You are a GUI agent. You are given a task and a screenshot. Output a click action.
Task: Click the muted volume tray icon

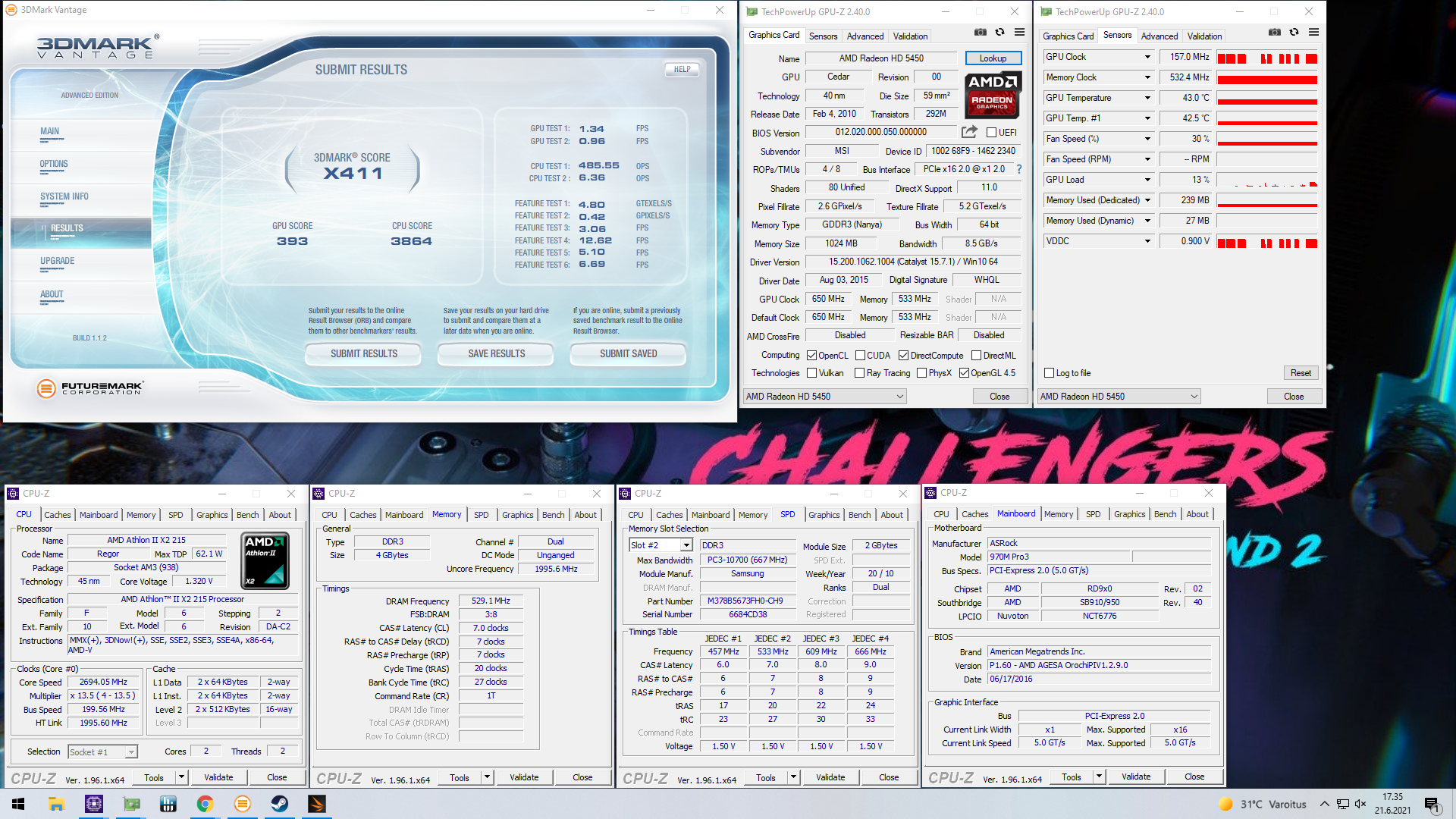(x=1360, y=804)
